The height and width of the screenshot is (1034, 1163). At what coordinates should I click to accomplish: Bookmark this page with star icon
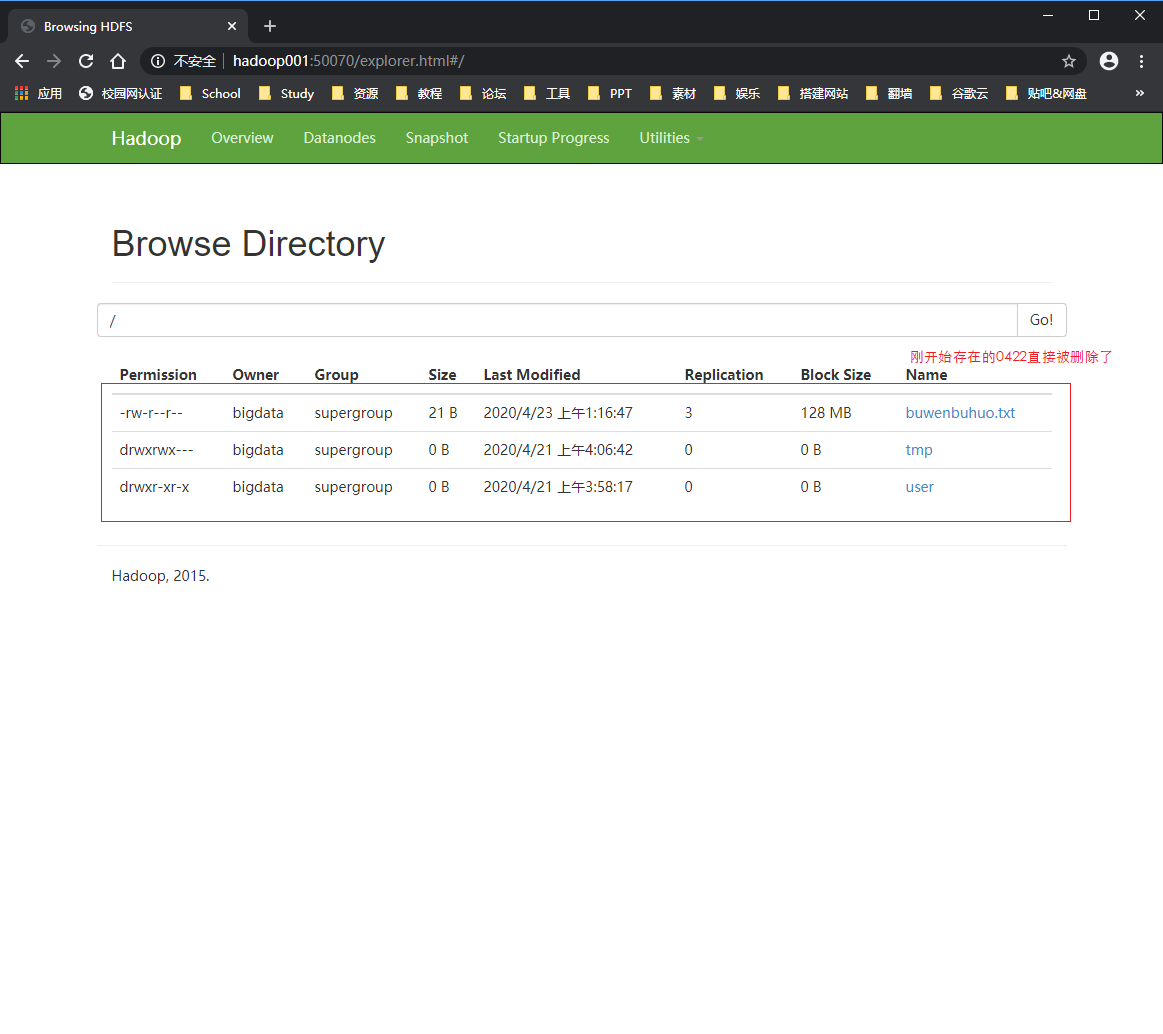[x=1069, y=62]
